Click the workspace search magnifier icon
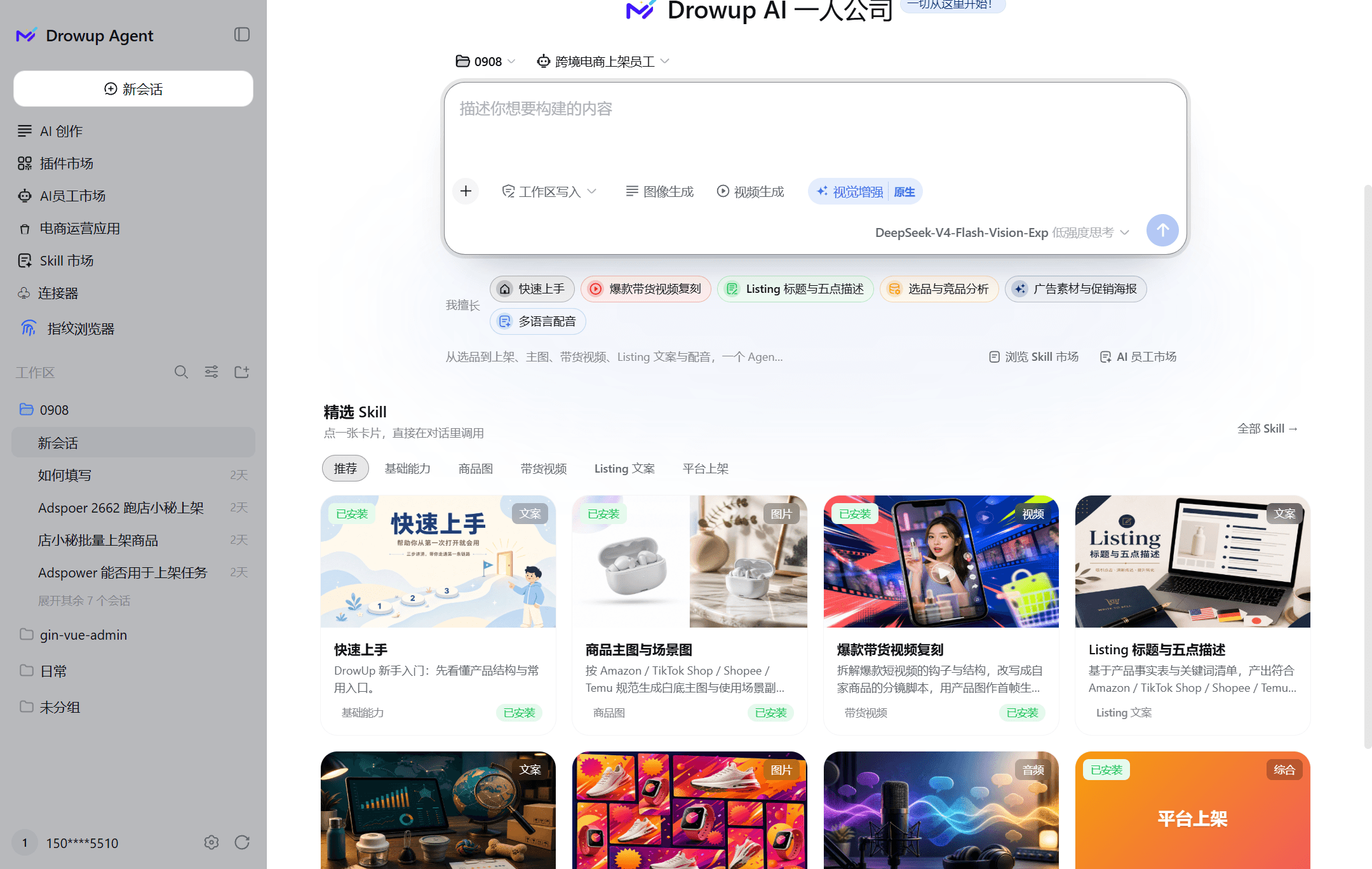Screen dimensions: 1372x869 [x=181, y=372]
